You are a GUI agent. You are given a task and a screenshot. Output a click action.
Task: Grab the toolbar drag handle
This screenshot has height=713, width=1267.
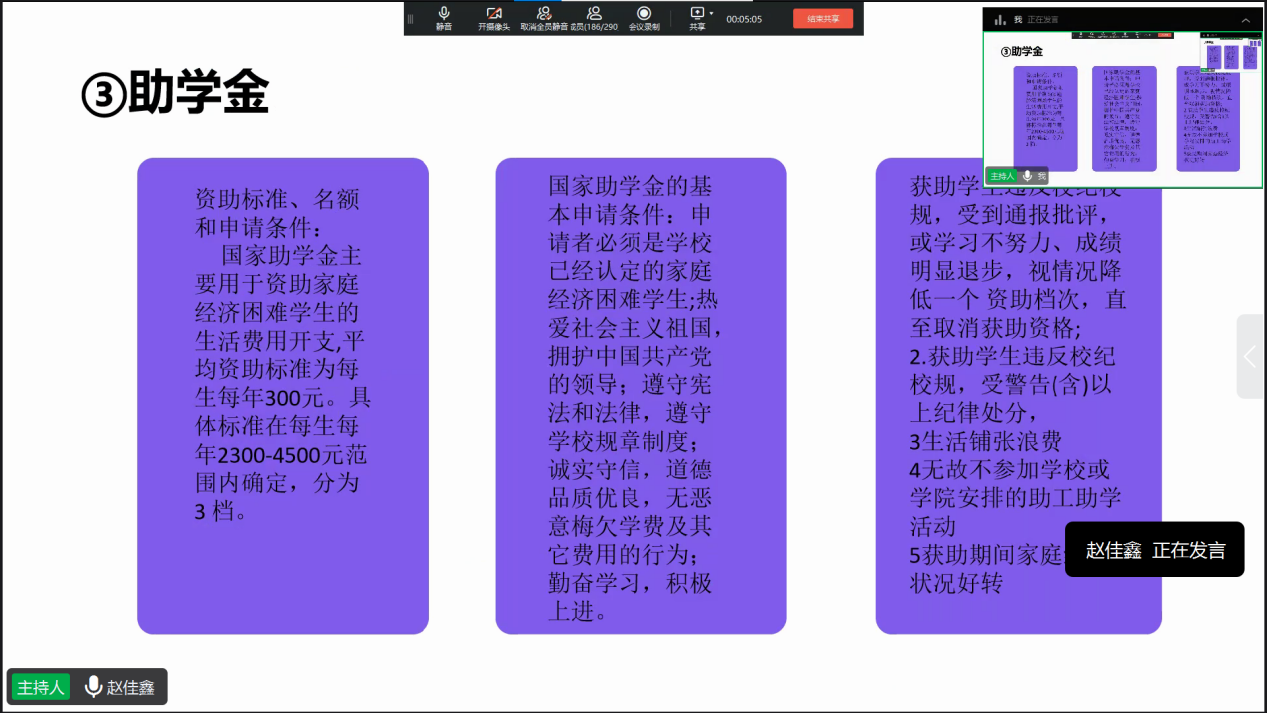tap(410, 18)
